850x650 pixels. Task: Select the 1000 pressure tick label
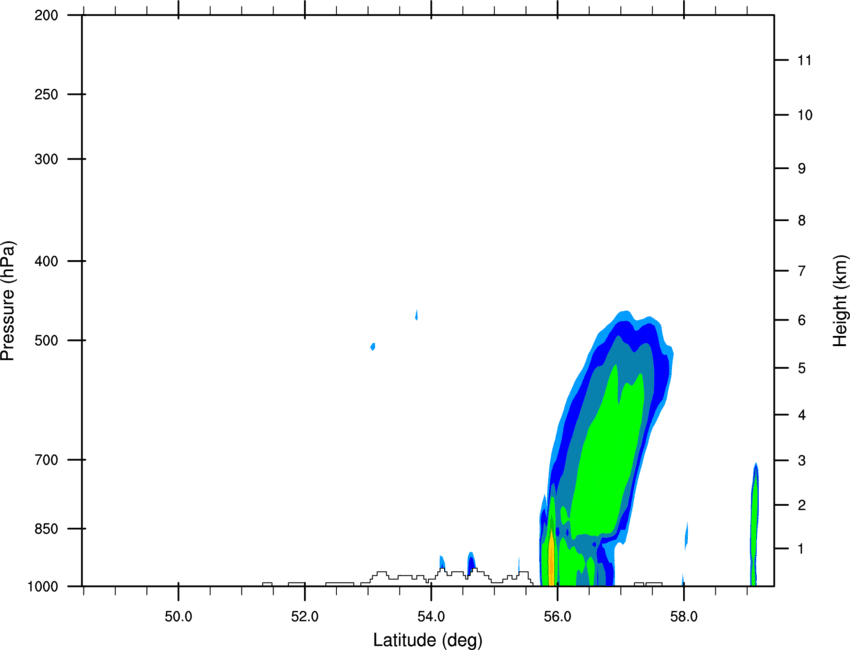pos(42,587)
